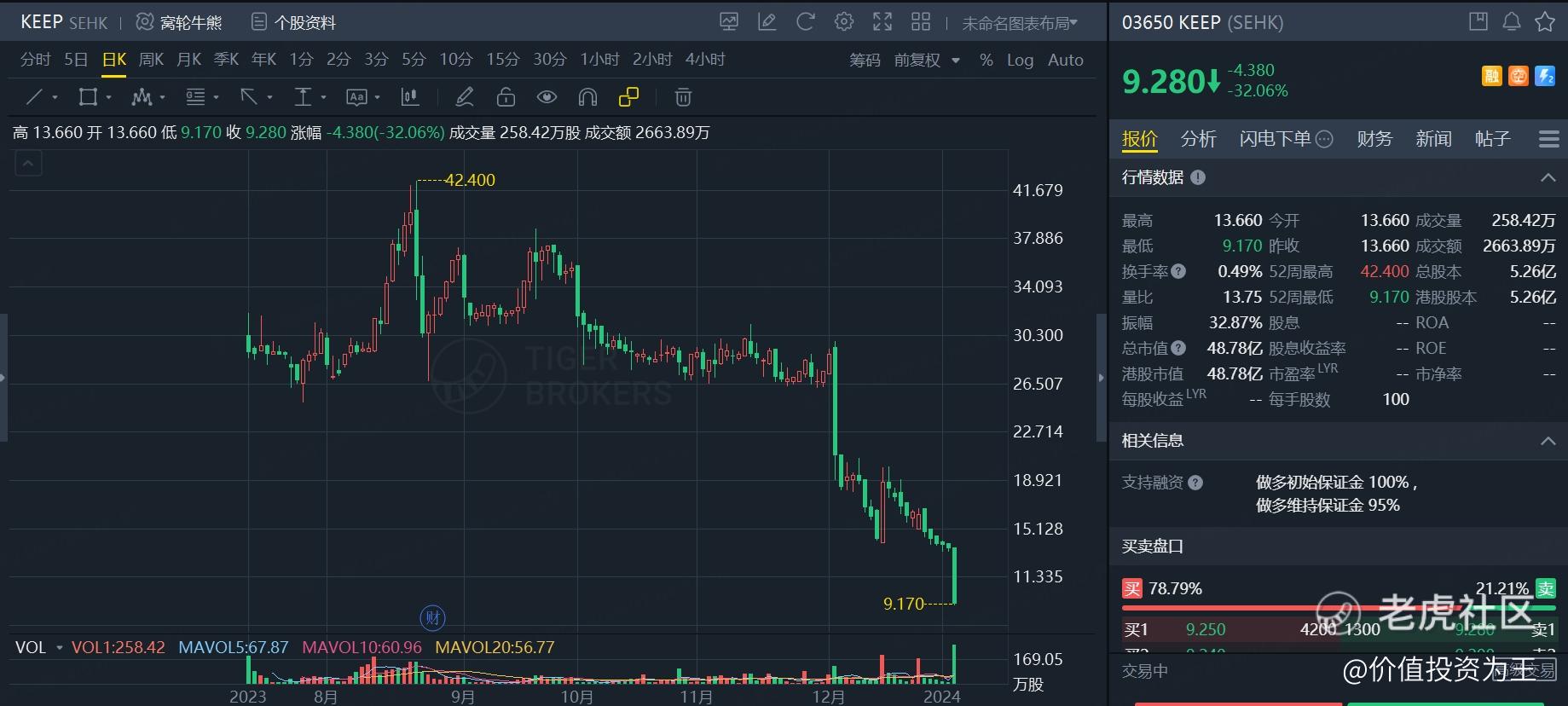Switch to the 分时 intraday tab
Viewport: 1568px width, 706px height.
[x=36, y=60]
